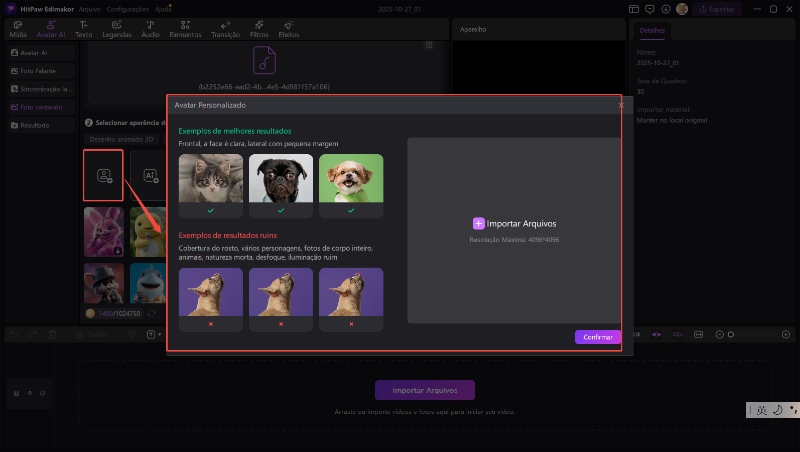Open the Mídia tab
Screen dimensions: 800x452
tap(18, 28)
